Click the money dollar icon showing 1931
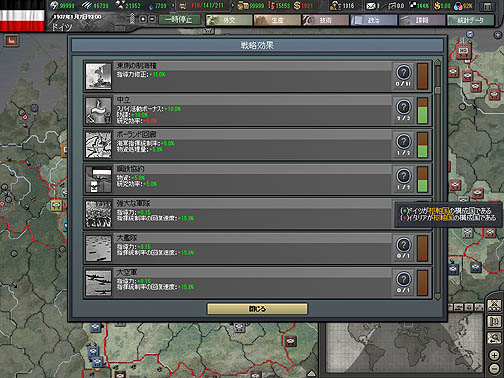This screenshot has height=378, width=504. [x=297, y=6]
